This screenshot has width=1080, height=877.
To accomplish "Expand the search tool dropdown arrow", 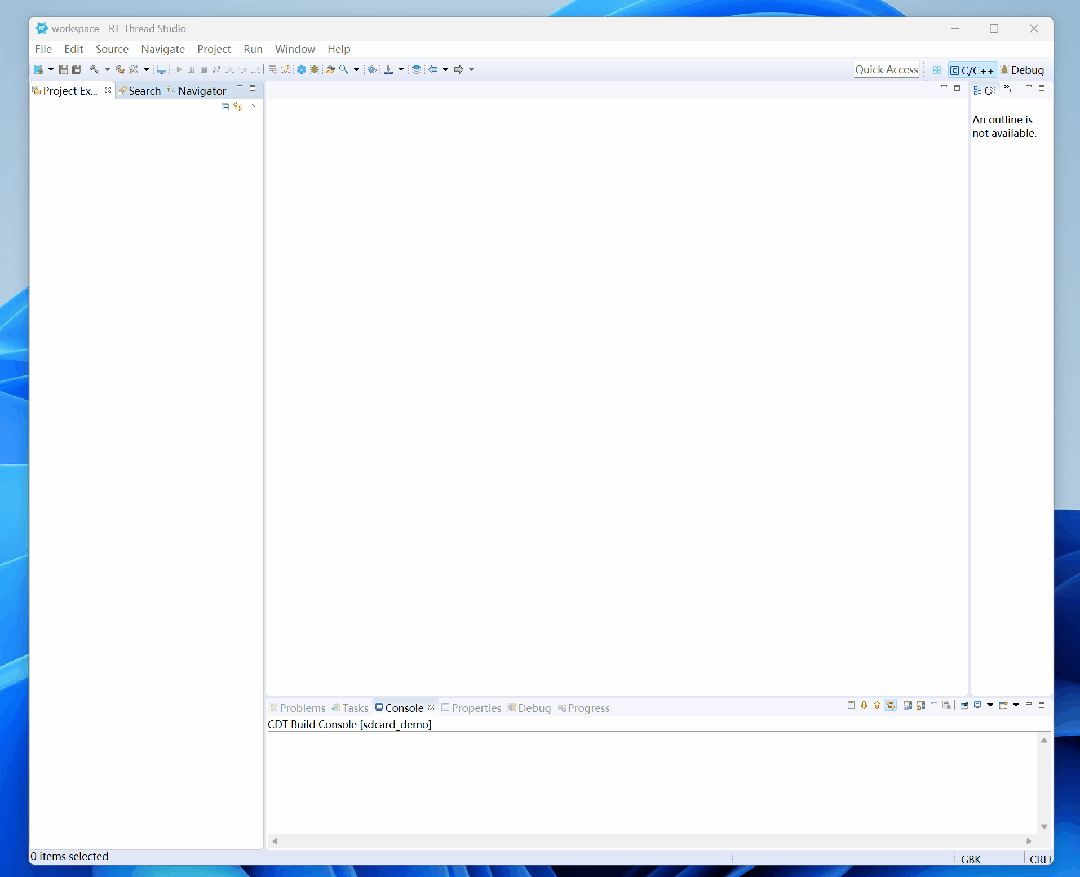I will tap(355, 70).
